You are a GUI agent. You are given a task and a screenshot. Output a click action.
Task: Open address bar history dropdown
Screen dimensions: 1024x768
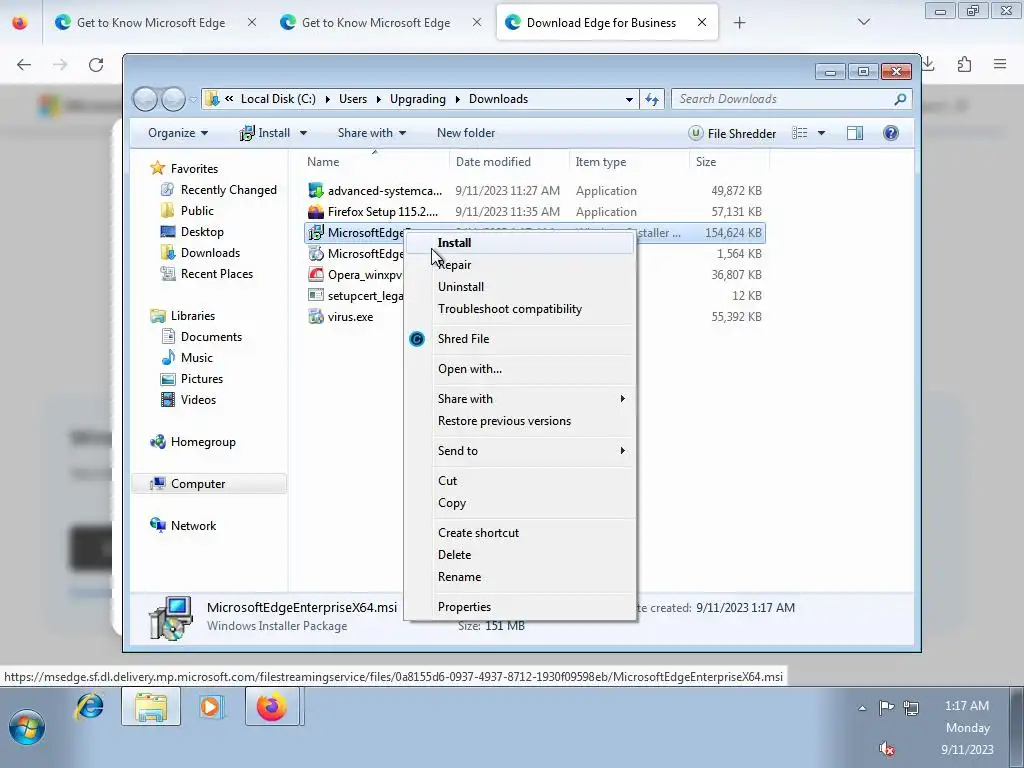[629, 99]
